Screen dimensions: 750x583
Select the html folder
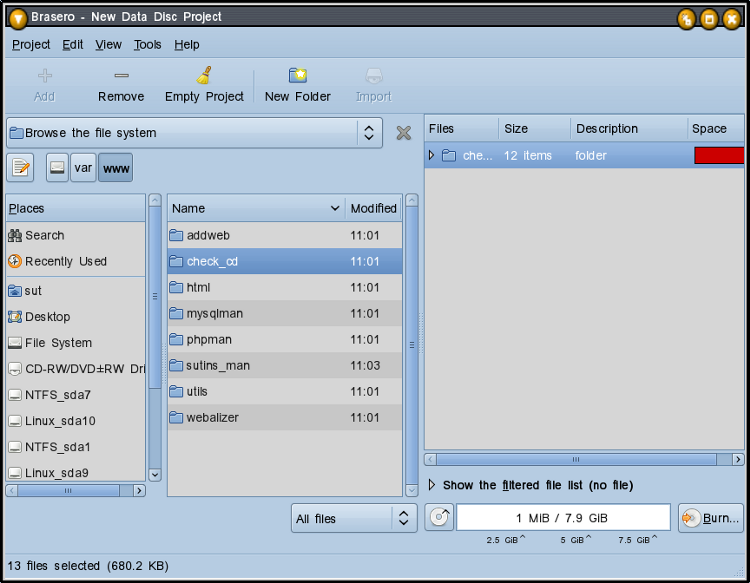285,287
